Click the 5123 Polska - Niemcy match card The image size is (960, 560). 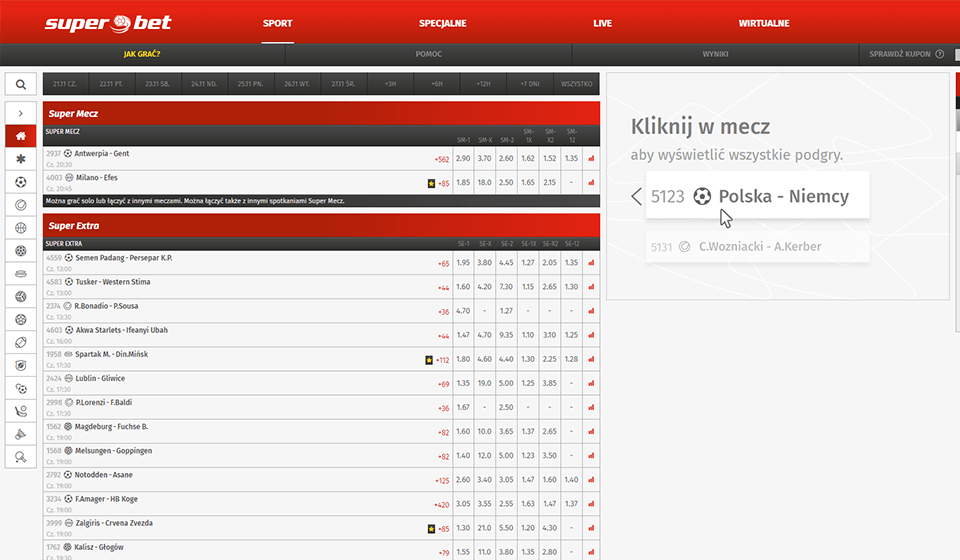coord(757,195)
